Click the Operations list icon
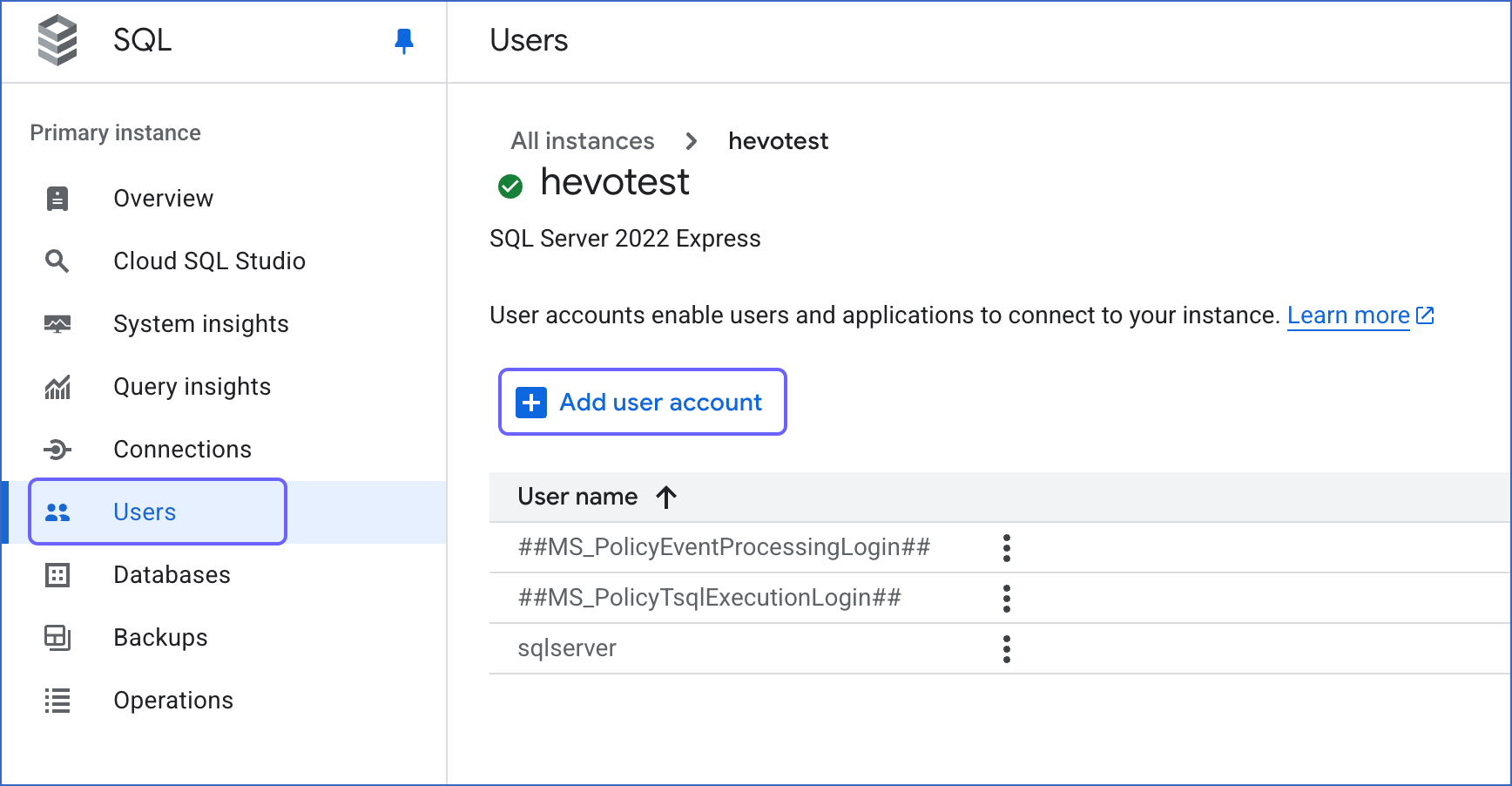The width and height of the screenshot is (1512, 786). (57, 701)
